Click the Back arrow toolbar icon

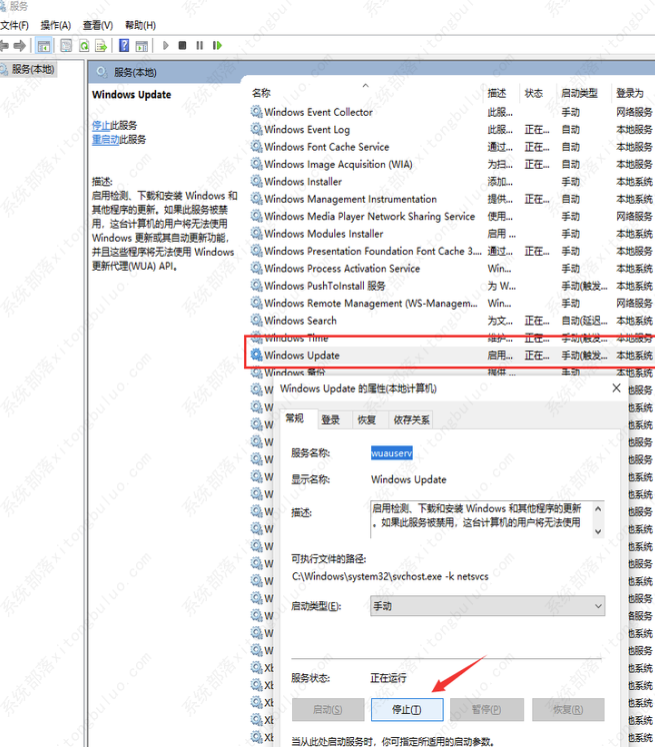click(4, 46)
